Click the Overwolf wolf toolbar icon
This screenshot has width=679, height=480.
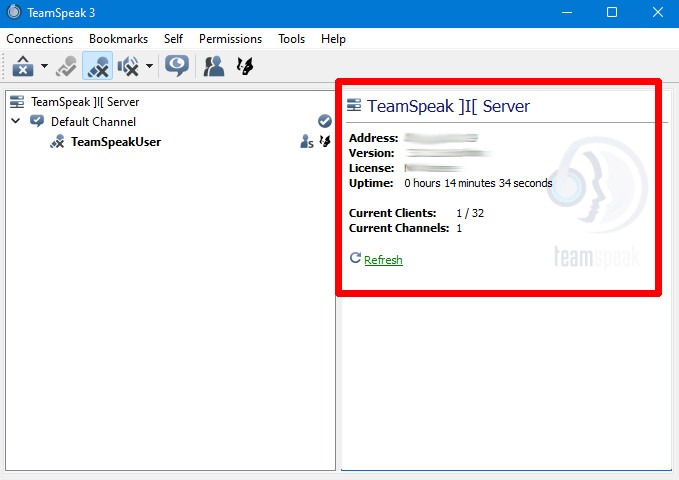(x=245, y=66)
